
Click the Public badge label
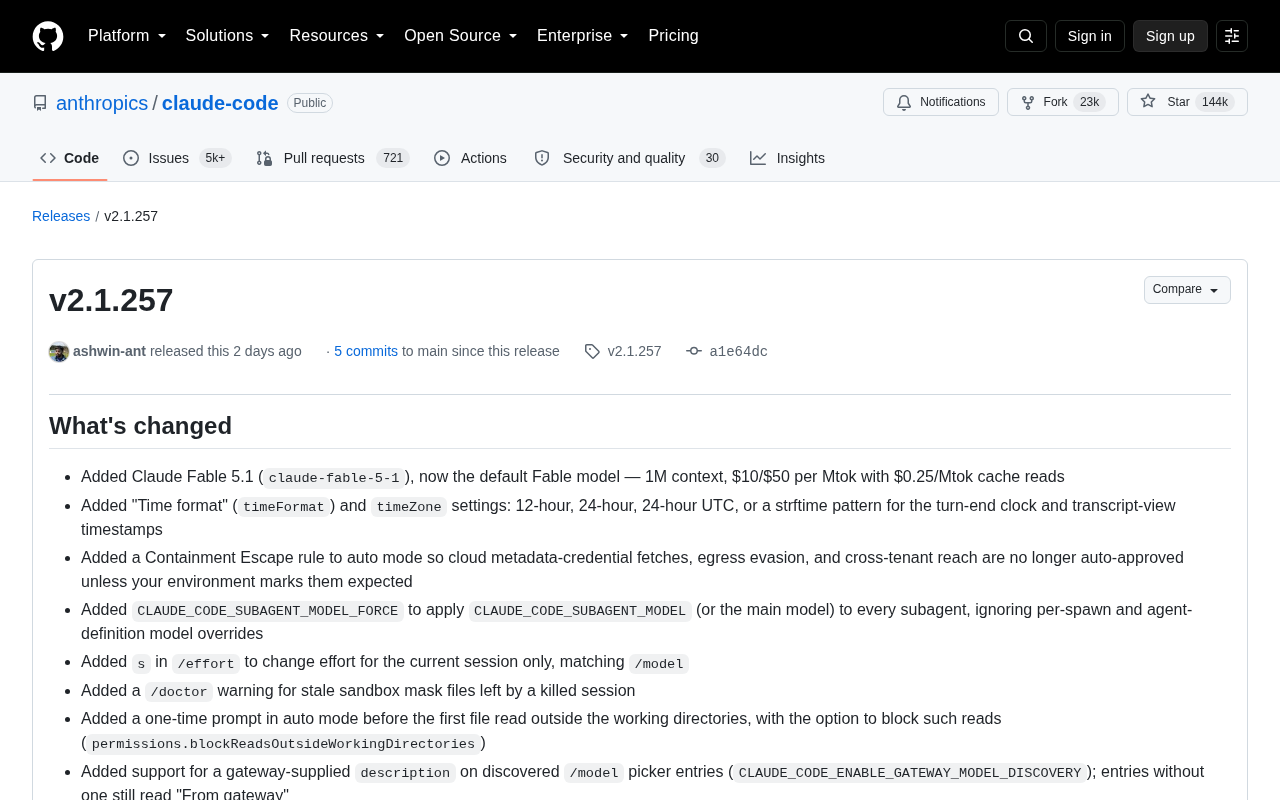pyautogui.click(x=310, y=103)
